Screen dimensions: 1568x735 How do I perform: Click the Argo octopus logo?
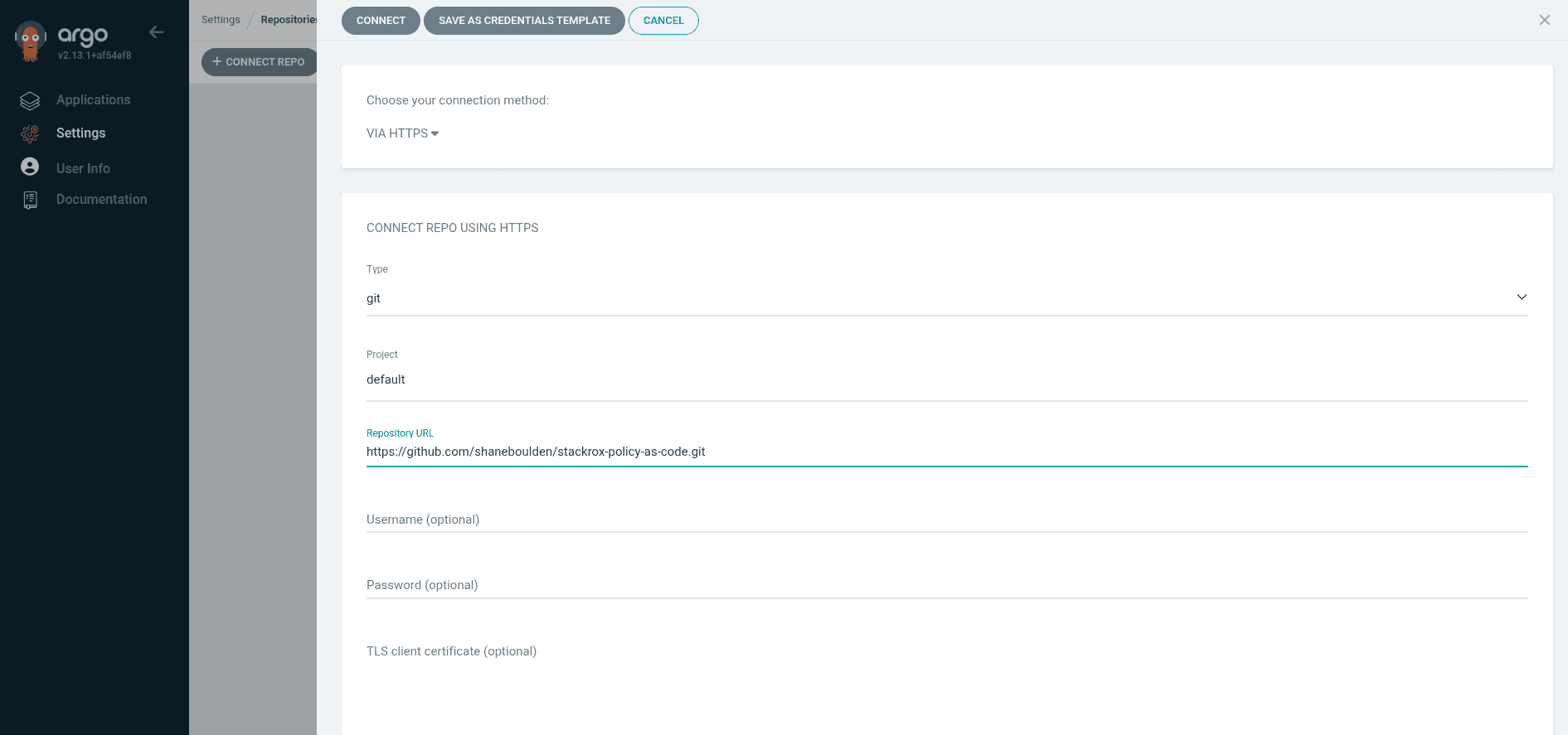click(31, 41)
